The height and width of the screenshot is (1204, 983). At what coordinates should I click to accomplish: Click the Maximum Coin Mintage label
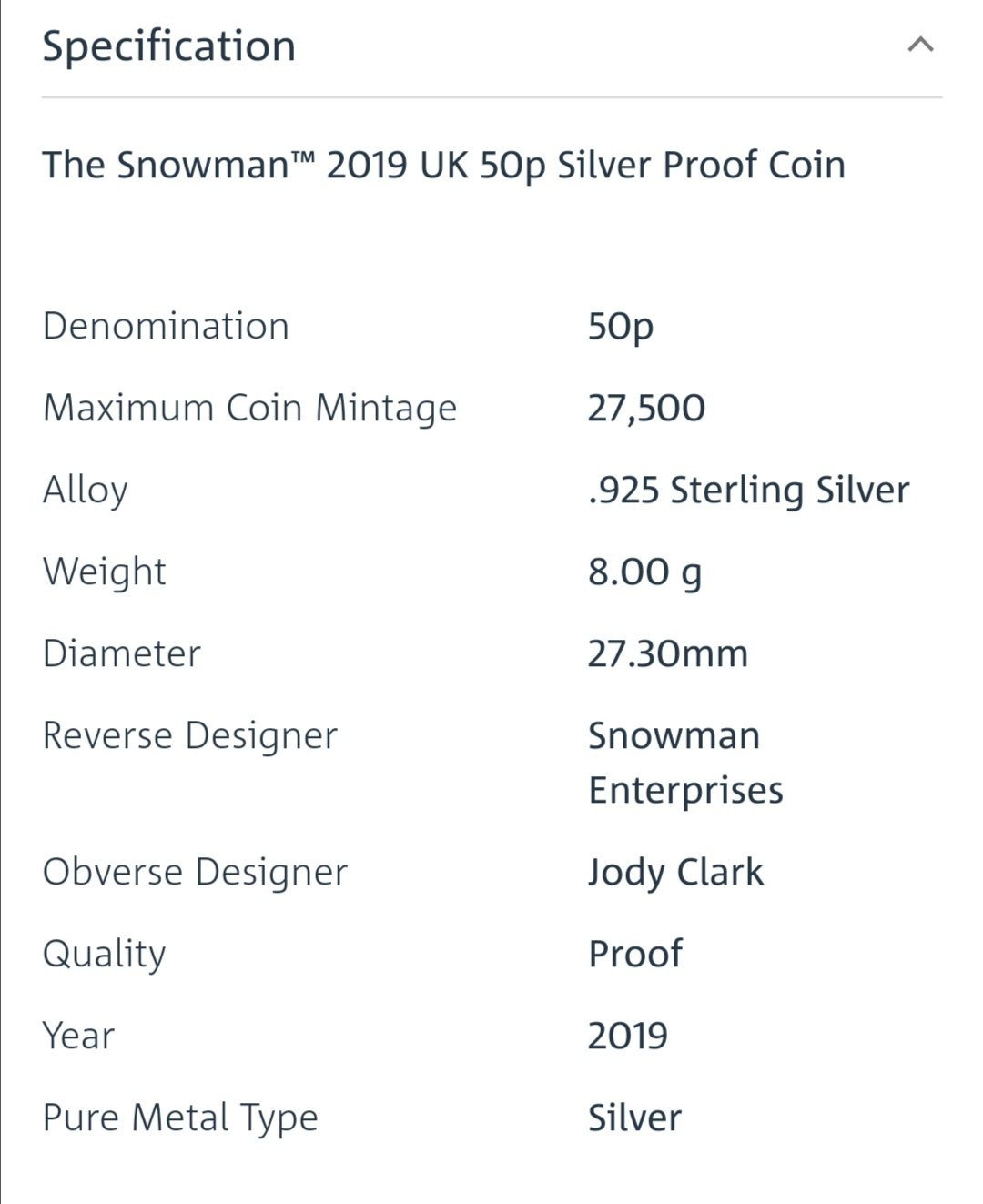click(x=249, y=409)
